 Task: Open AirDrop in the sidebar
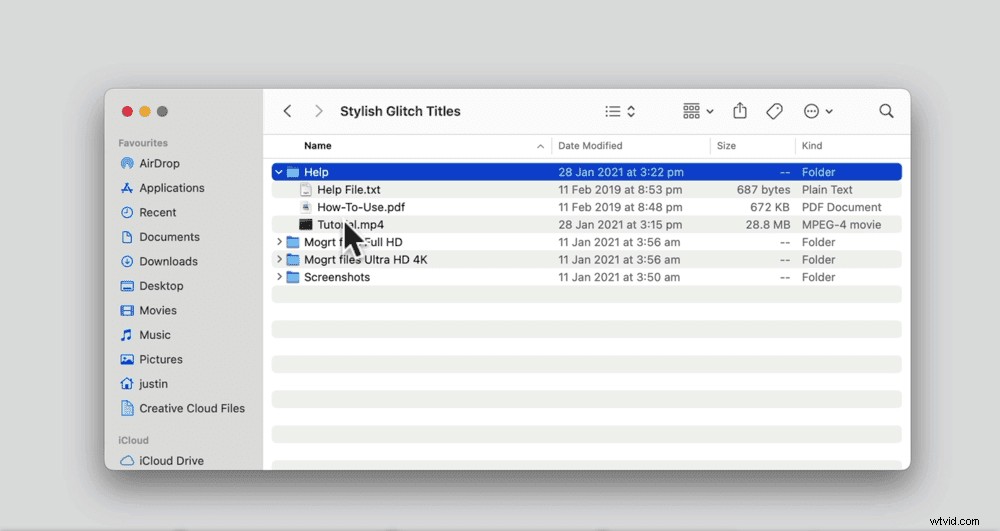point(159,163)
